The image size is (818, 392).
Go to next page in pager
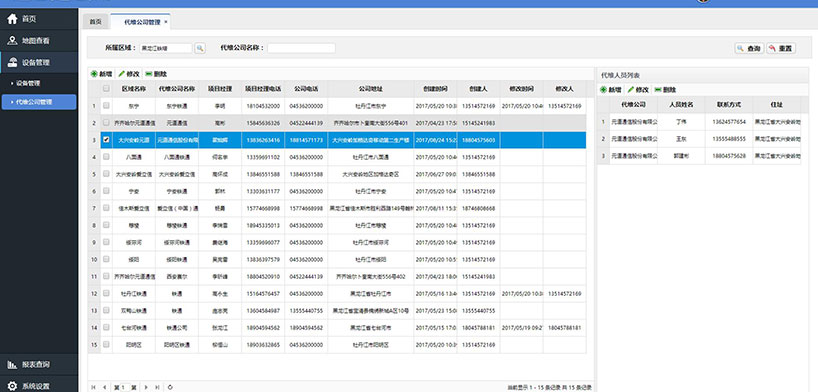[x=146, y=387]
